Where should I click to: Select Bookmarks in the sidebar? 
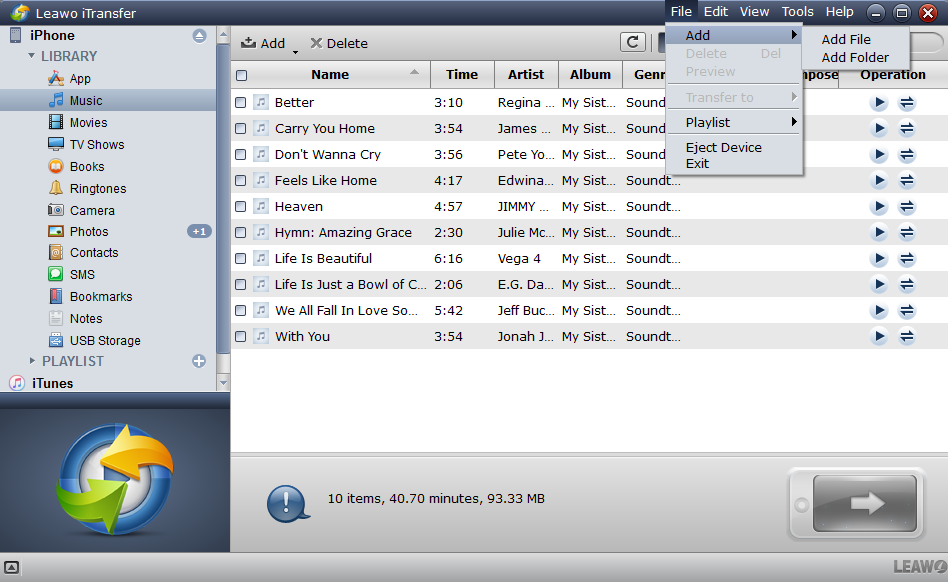pyautogui.click(x=100, y=297)
